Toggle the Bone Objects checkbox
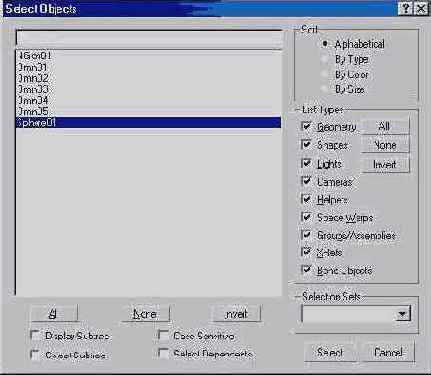This screenshot has height=375, width=431. tap(306, 270)
